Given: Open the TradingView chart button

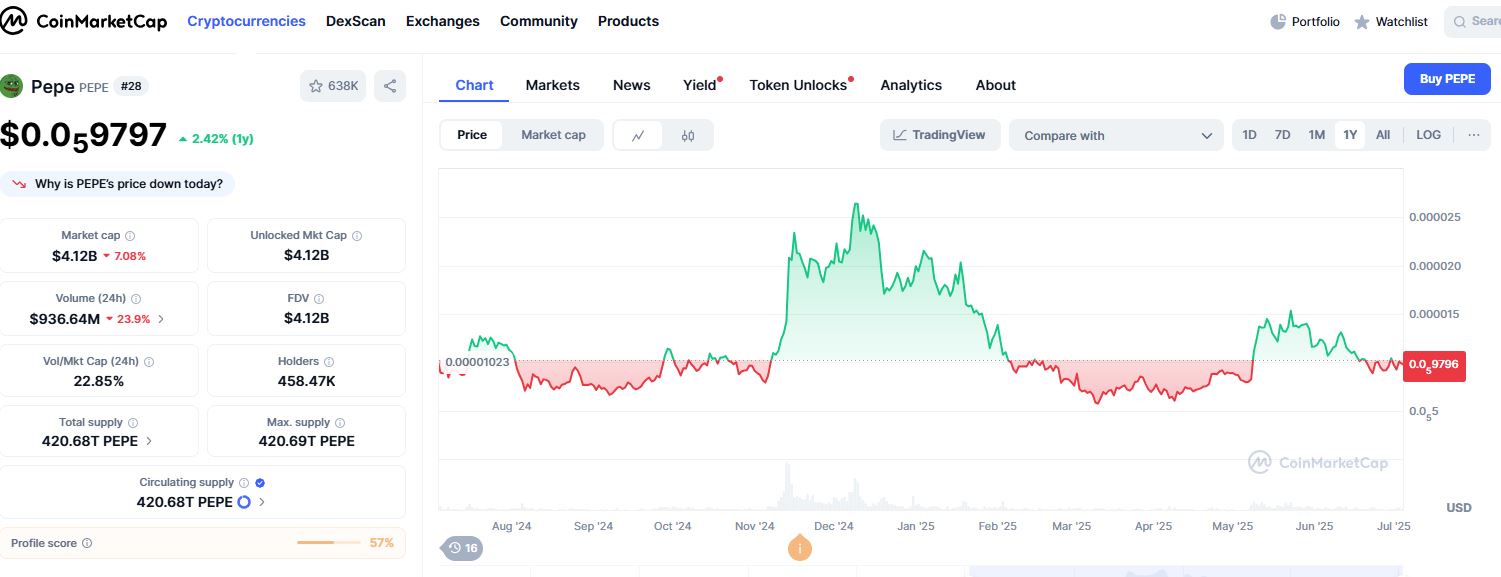Looking at the screenshot, I should tap(940, 135).
